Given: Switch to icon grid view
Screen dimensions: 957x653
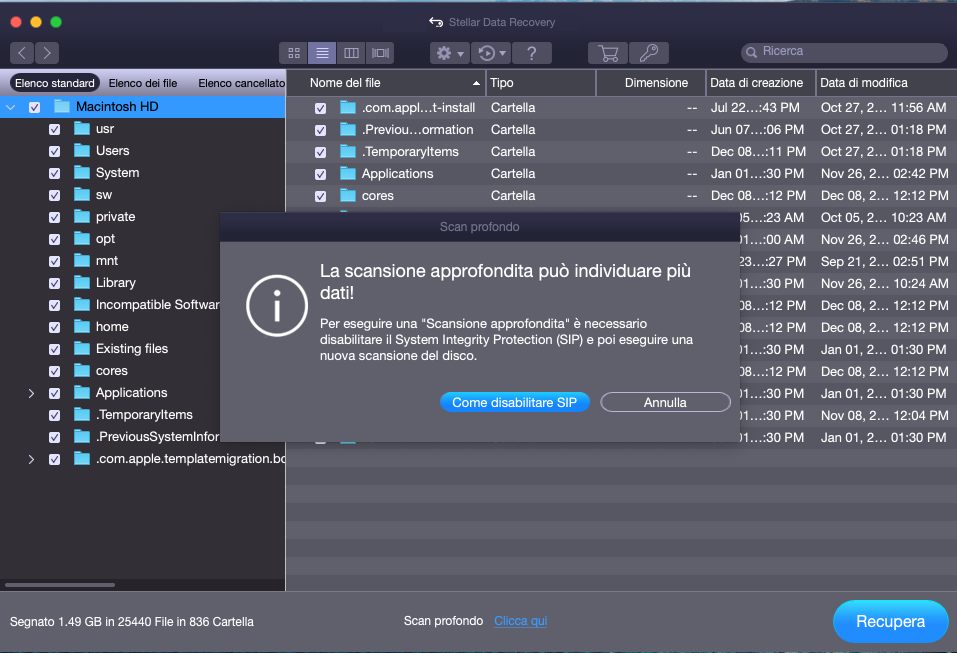Looking at the screenshot, I should pyautogui.click(x=294, y=53).
